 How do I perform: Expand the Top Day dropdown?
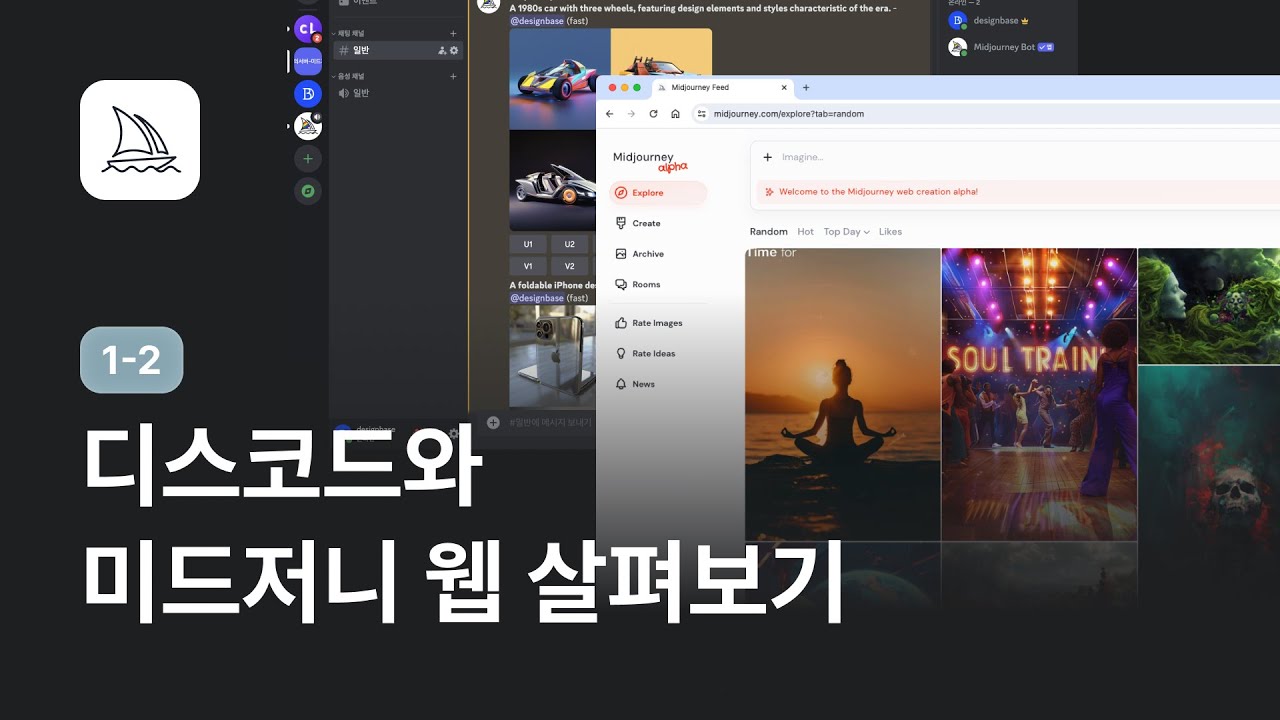point(846,232)
